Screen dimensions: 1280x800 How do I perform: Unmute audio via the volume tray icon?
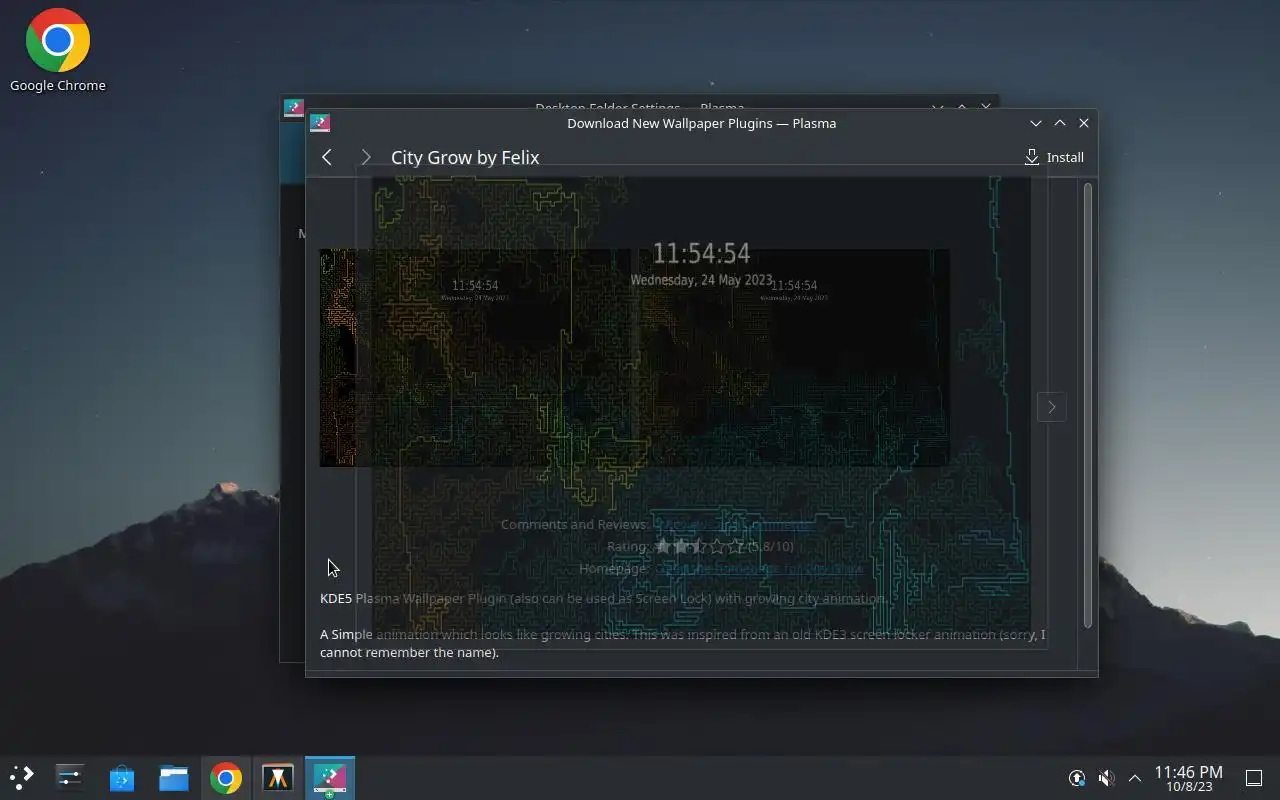coord(1106,778)
